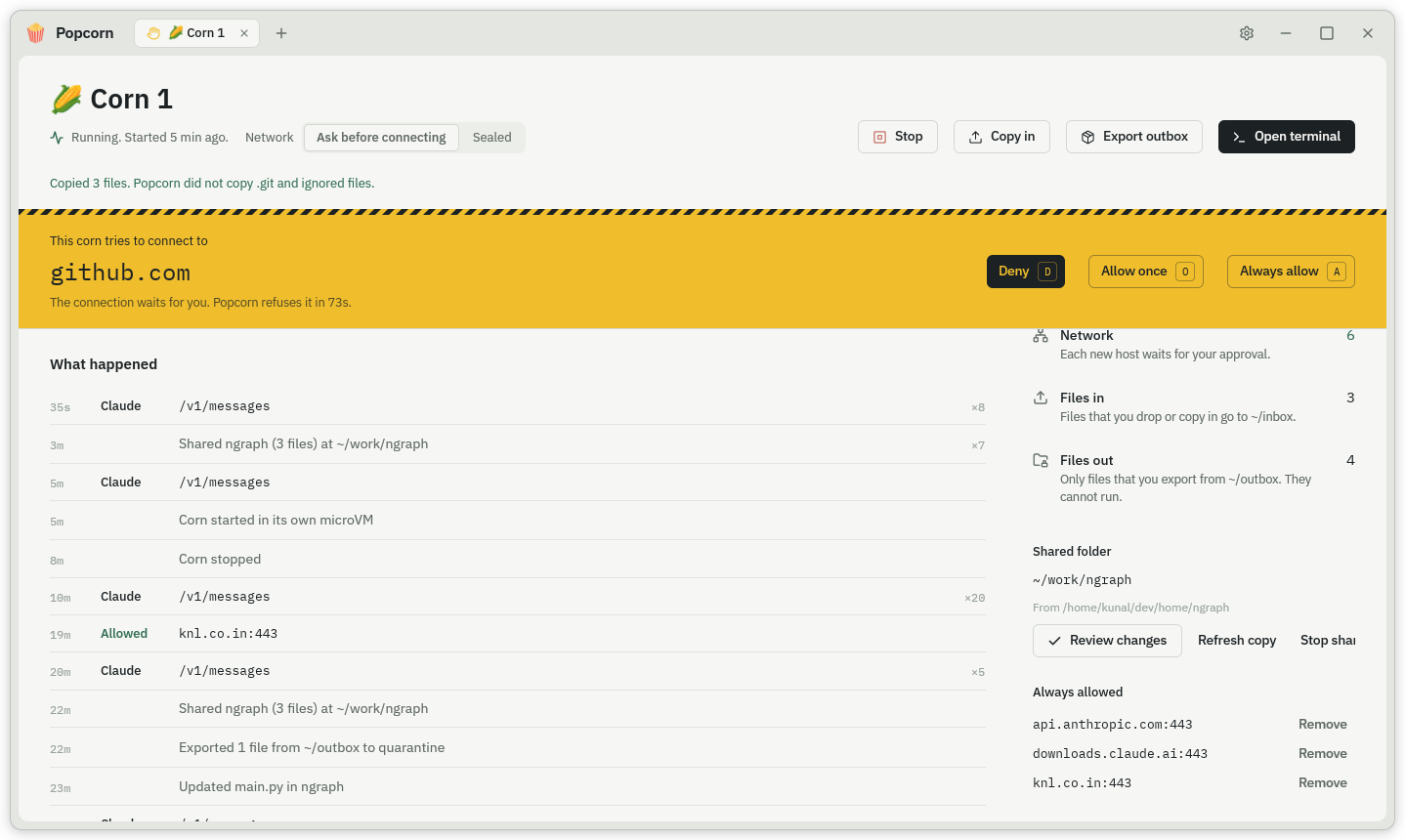Viewport: 1405px width, 840px height.
Task: Stop the running corn
Action: pyautogui.click(x=898, y=137)
